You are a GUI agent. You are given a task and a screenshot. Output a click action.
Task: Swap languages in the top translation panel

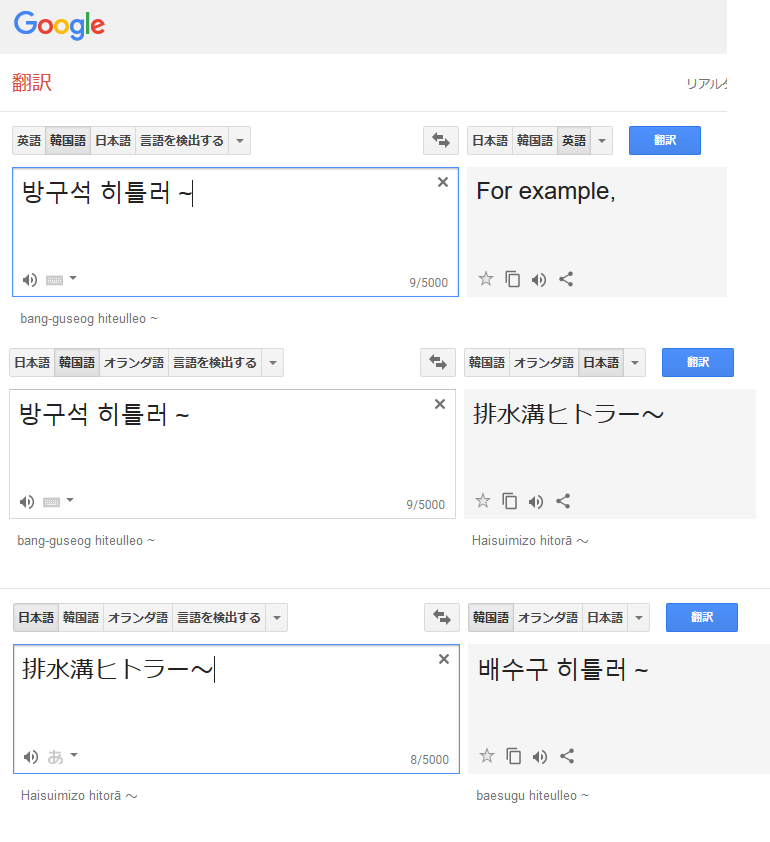(440, 141)
